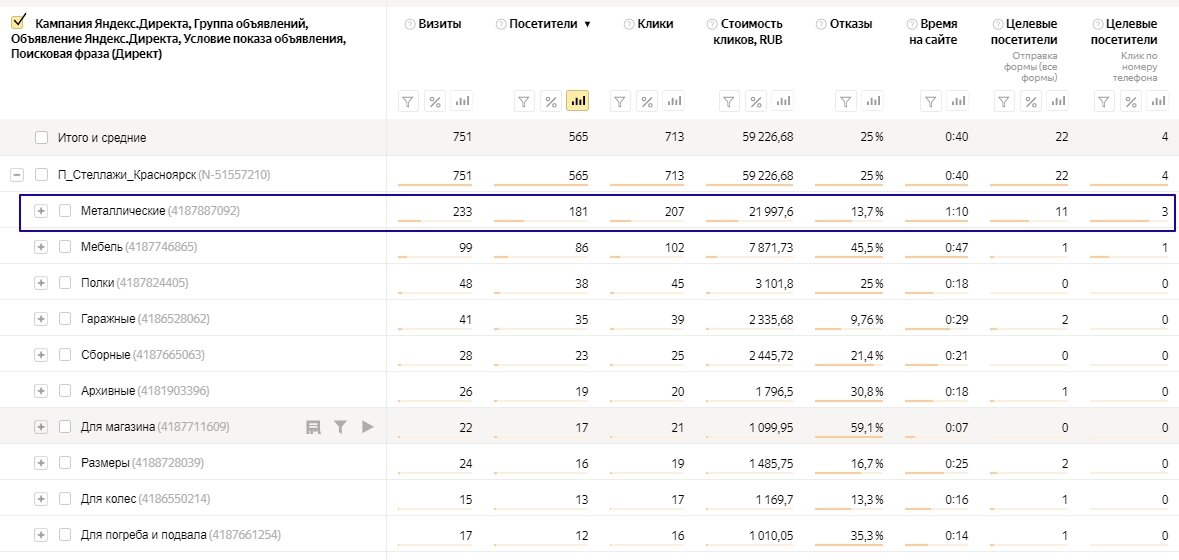Expand the Мебель ad group
The image size is (1179, 560).
[x=41, y=247]
